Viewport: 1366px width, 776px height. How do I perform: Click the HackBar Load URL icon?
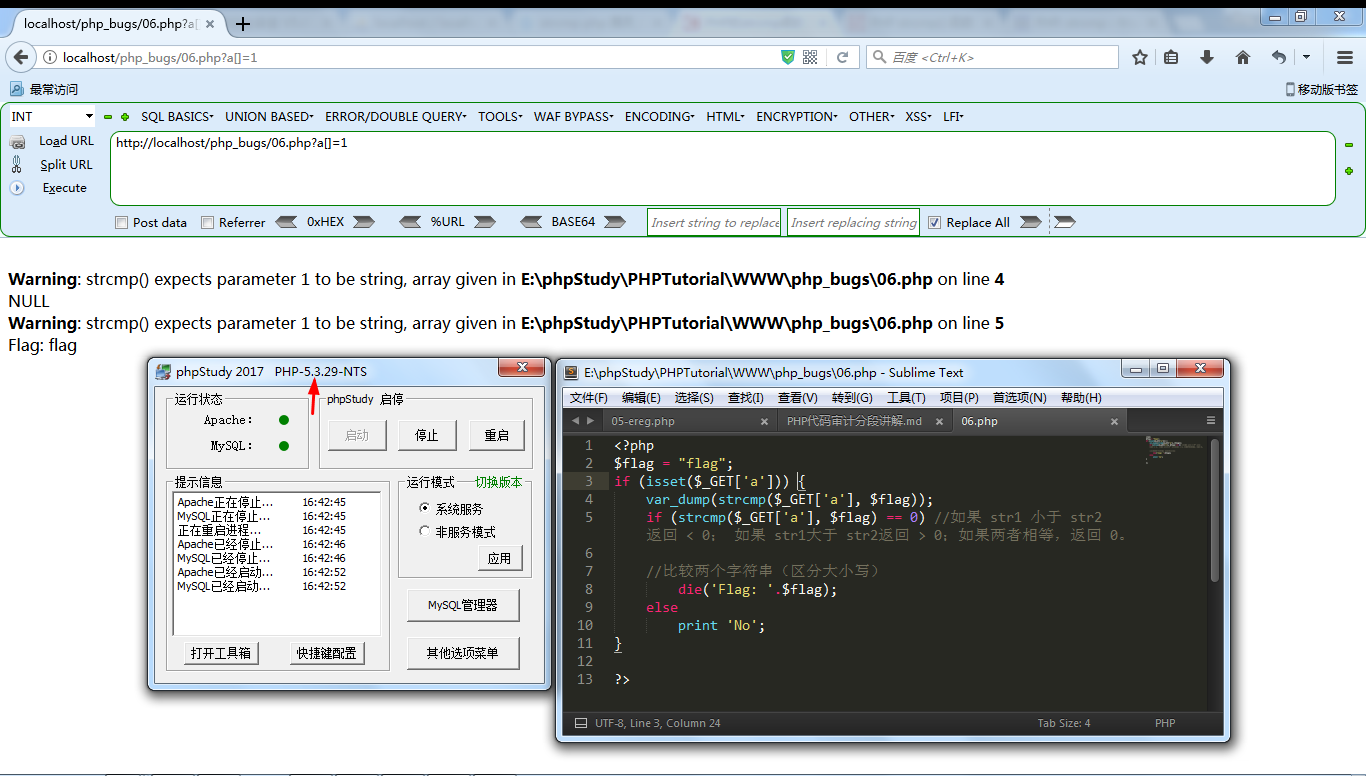click(x=17, y=143)
